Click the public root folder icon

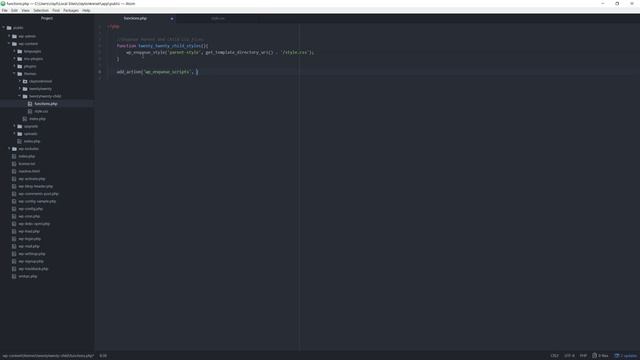9,28
